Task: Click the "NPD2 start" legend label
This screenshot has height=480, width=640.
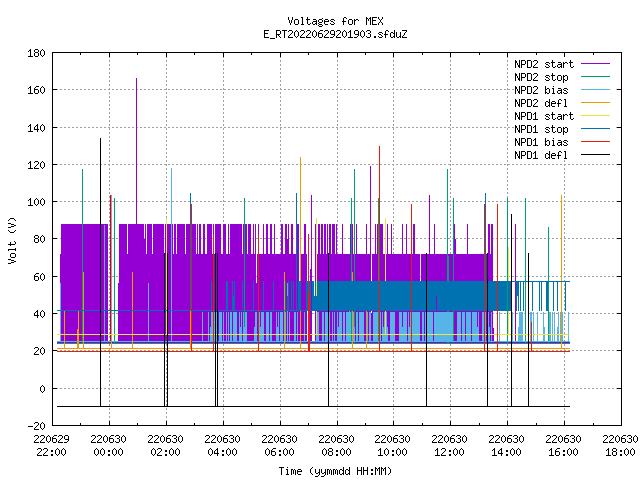Action: [x=544, y=64]
